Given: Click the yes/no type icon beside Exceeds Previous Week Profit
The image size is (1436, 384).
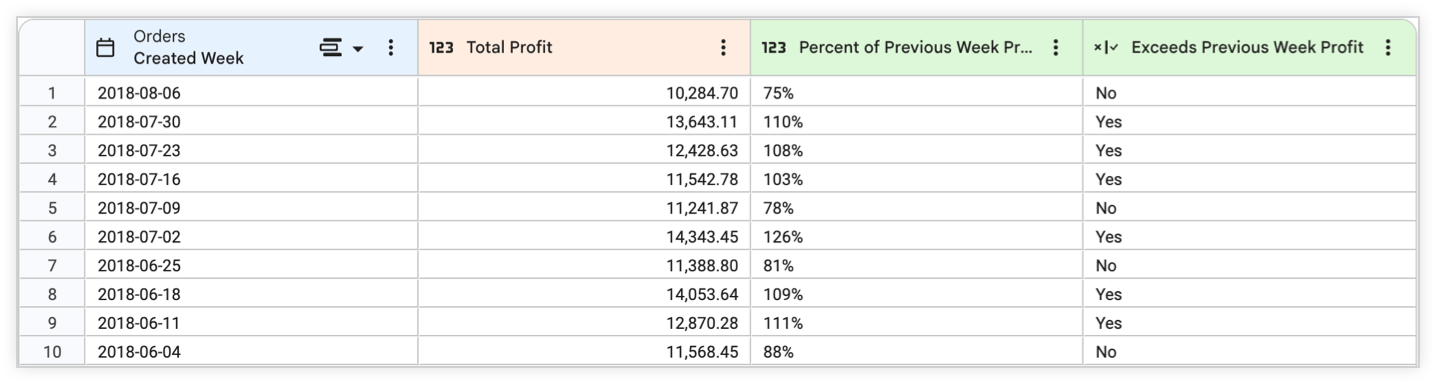Looking at the screenshot, I should point(1106,47).
